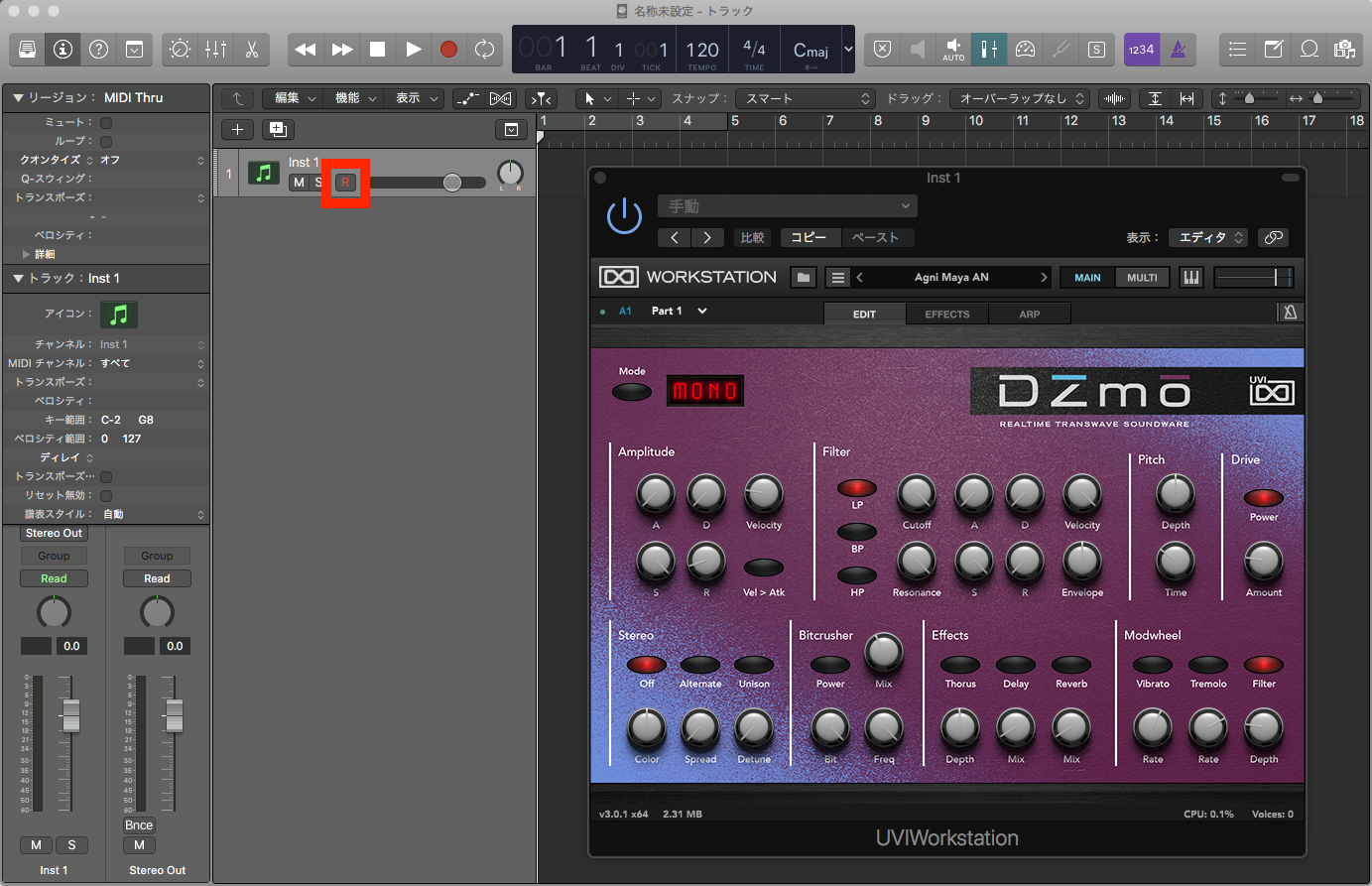Open the waveform zoom icon in tracks toolbar
This screenshot has height=886, width=1372.
point(1115,98)
